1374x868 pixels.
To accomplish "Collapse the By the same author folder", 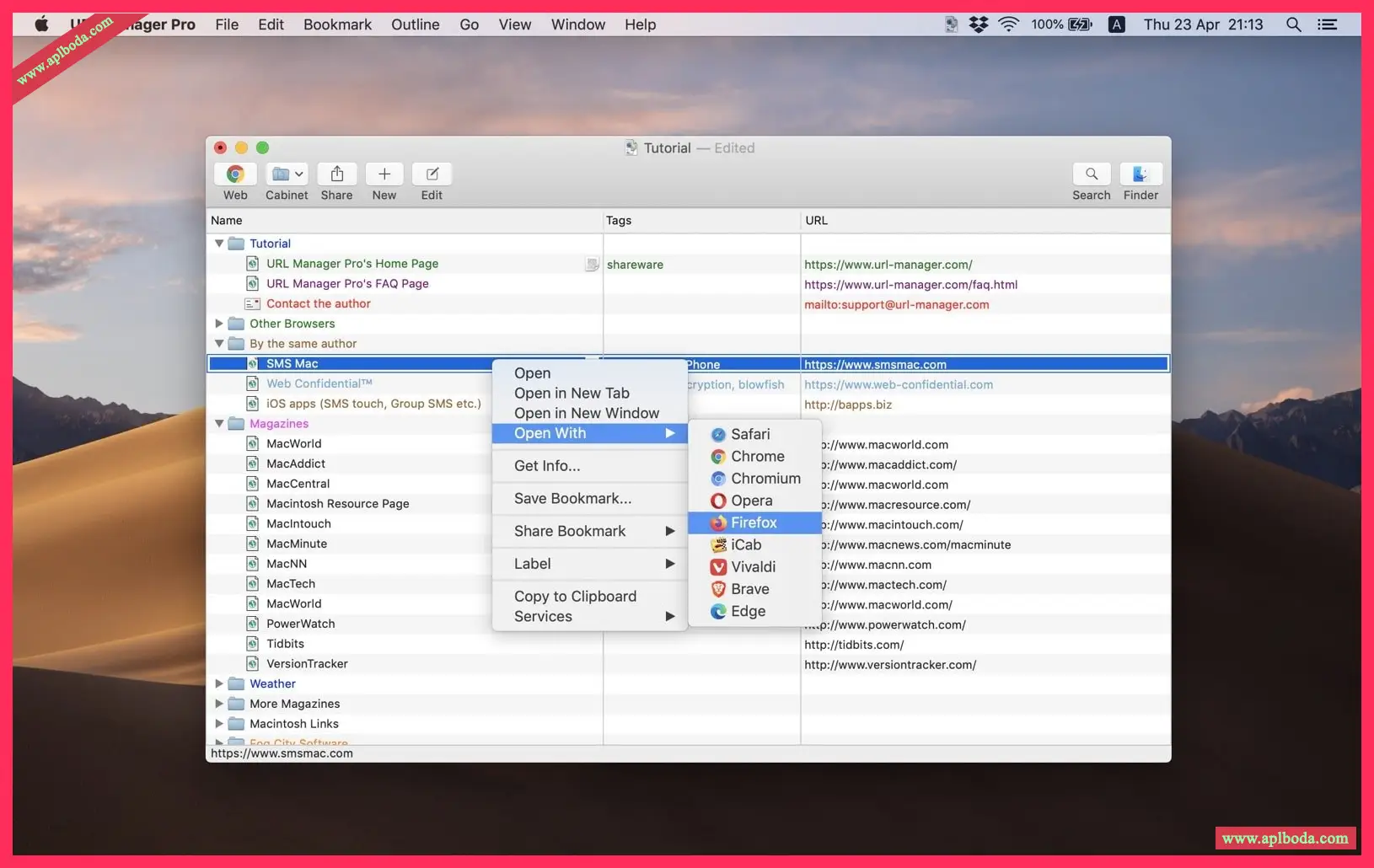I will click(x=219, y=344).
